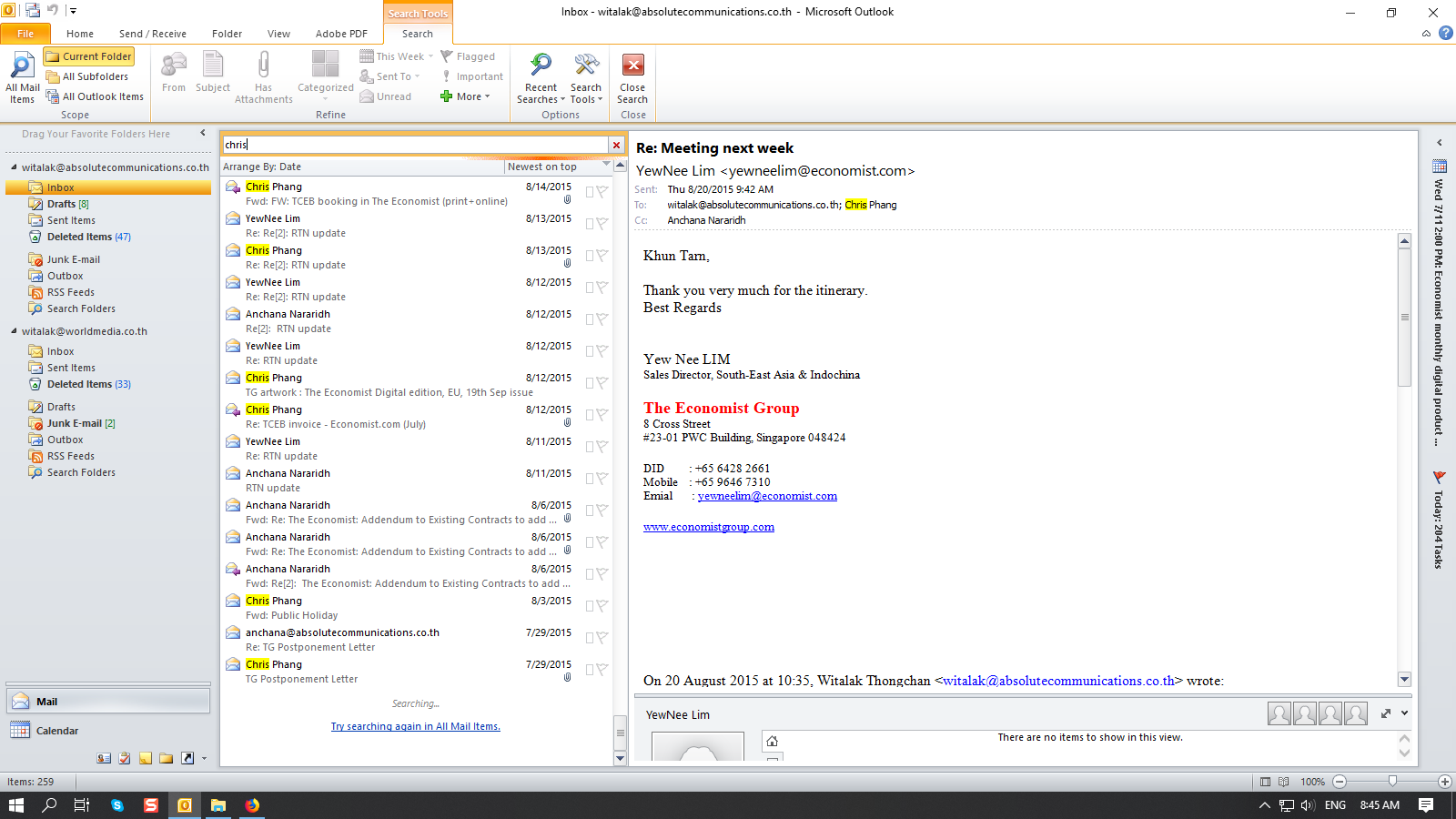Toggle the People Pane size icon

pyautogui.click(x=1385, y=713)
